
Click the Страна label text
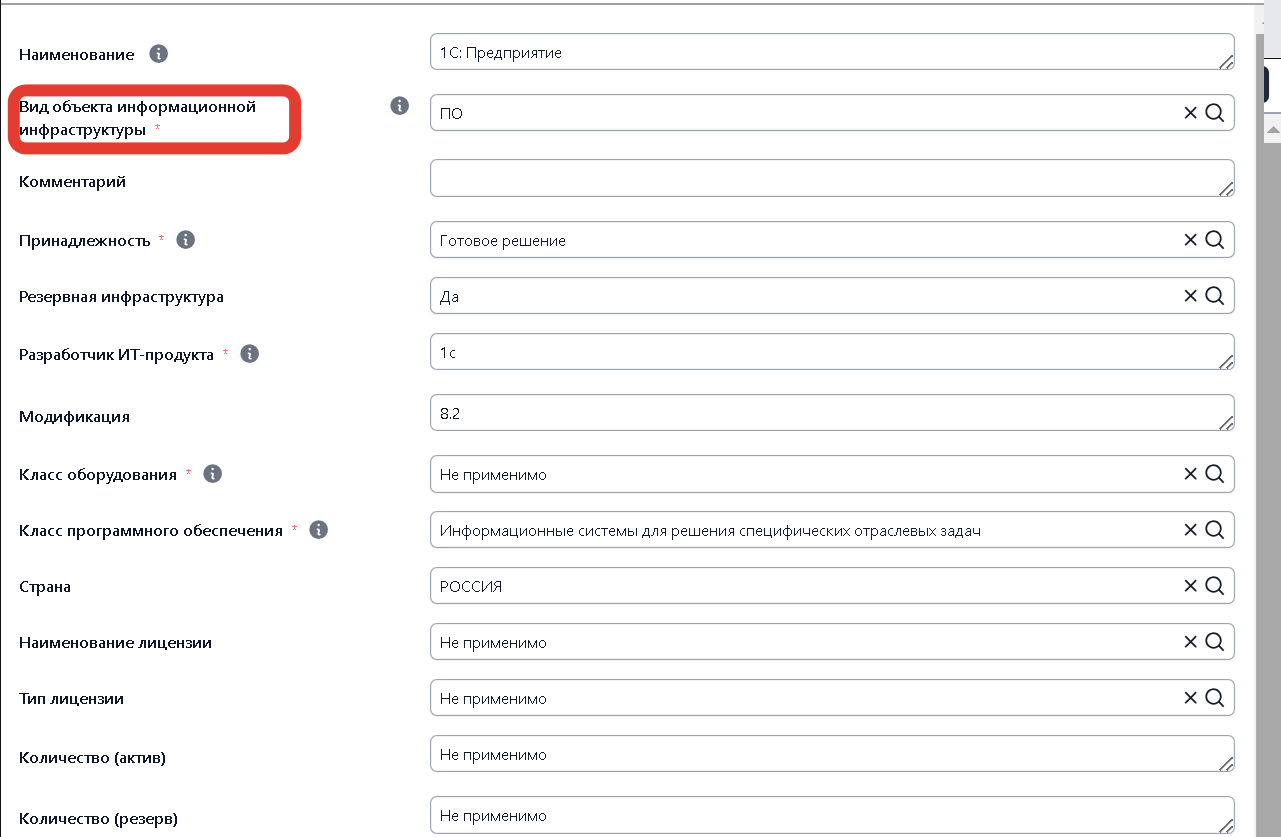click(45, 586)
